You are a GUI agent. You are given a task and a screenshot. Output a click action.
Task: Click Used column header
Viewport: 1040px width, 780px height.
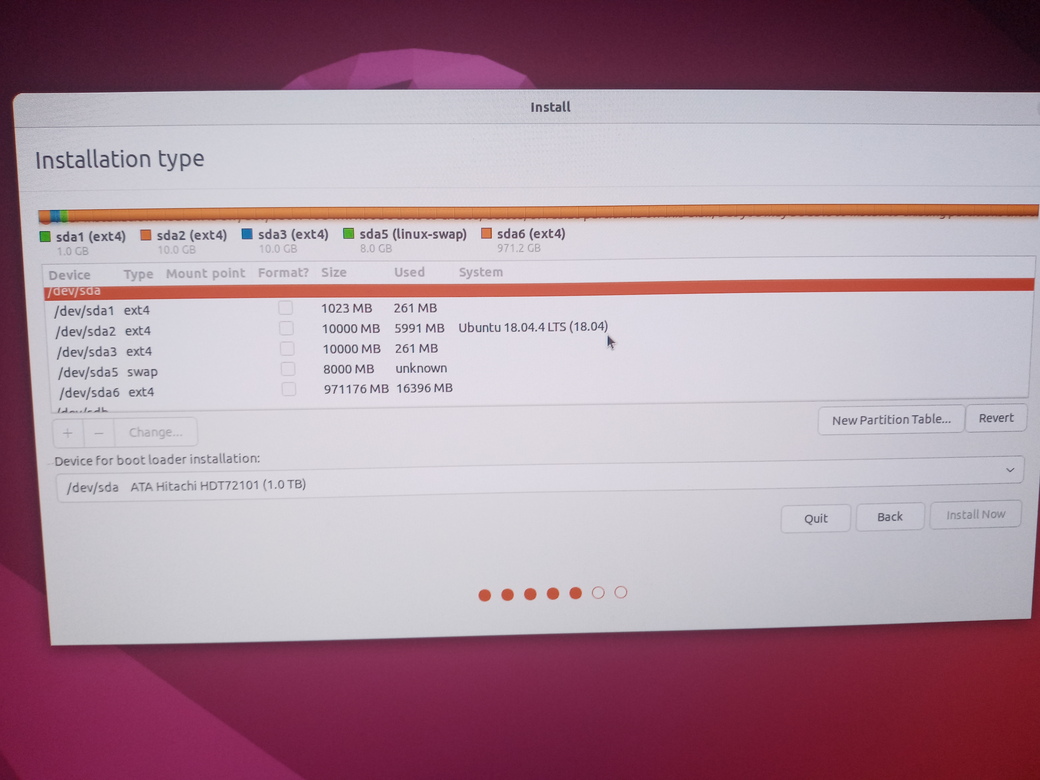[x=409, y=272]
